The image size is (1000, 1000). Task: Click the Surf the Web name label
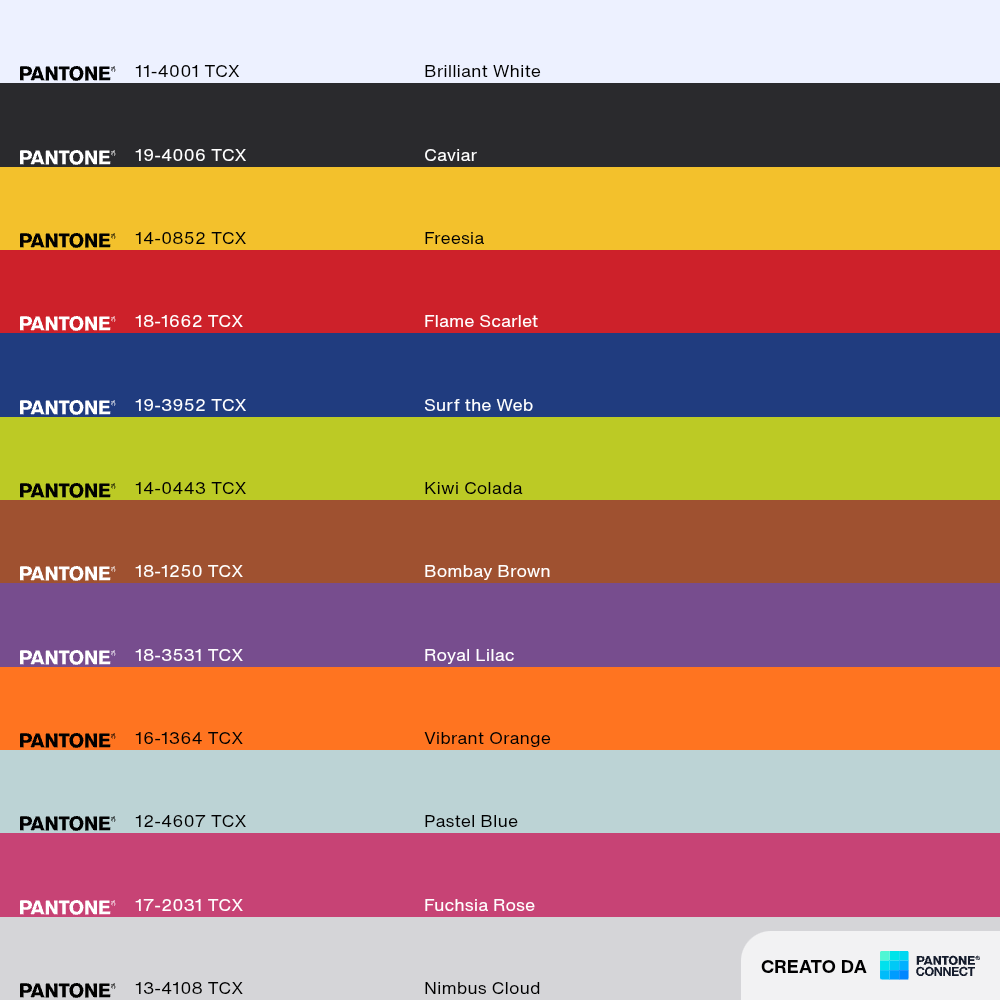pyautogui.click(x=478, y=406)
